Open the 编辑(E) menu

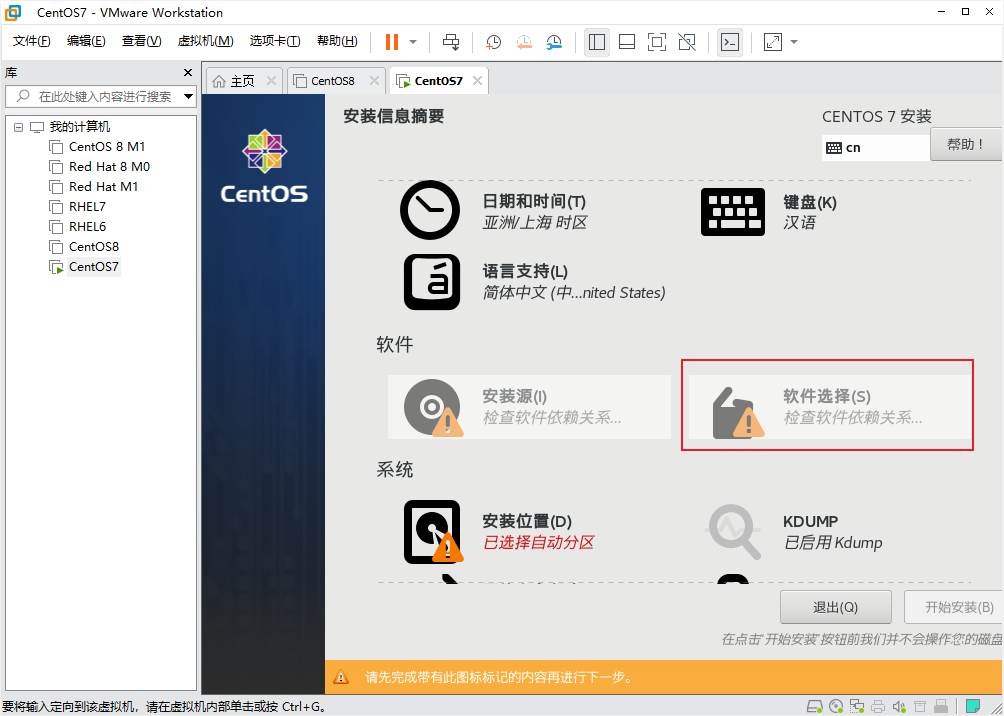[x=86, y=42]
